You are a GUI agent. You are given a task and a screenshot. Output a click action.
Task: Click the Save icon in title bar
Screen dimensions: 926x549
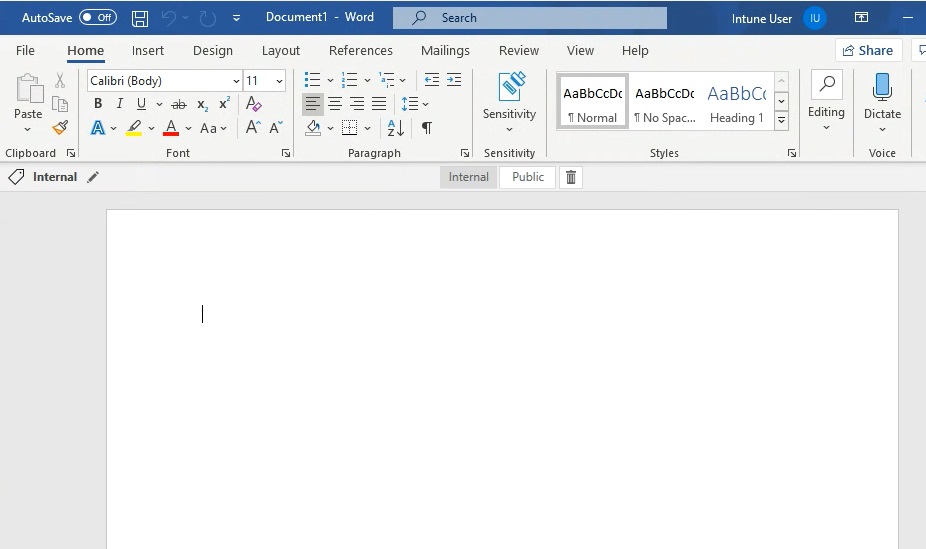pyautogui.click(x=140, y=18)
